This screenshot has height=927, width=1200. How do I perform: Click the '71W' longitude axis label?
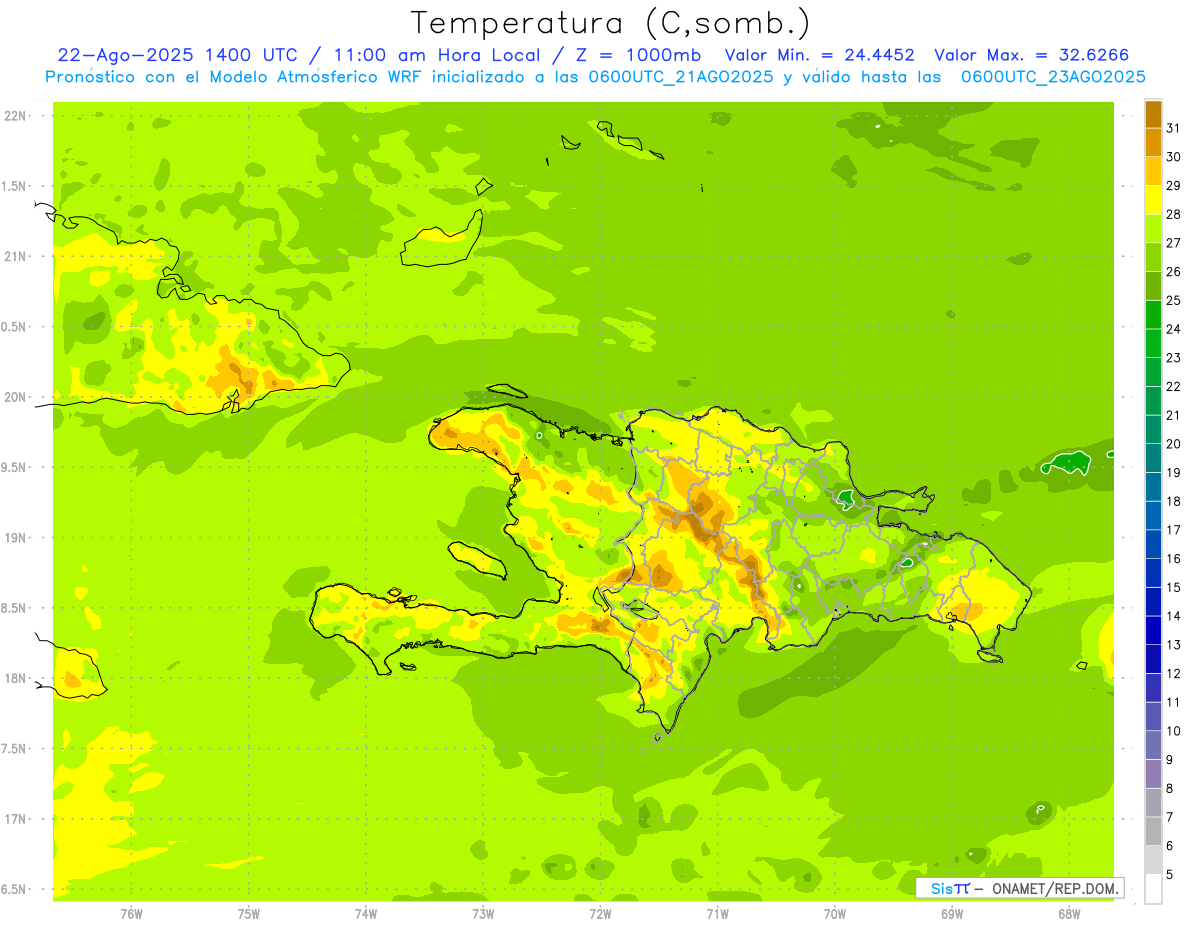[717, 914]
